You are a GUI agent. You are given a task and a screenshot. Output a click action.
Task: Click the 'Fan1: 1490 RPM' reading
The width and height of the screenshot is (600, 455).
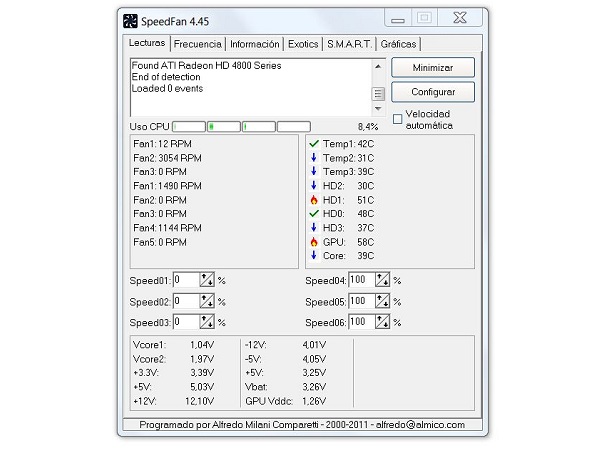click(x=167, y=186)
